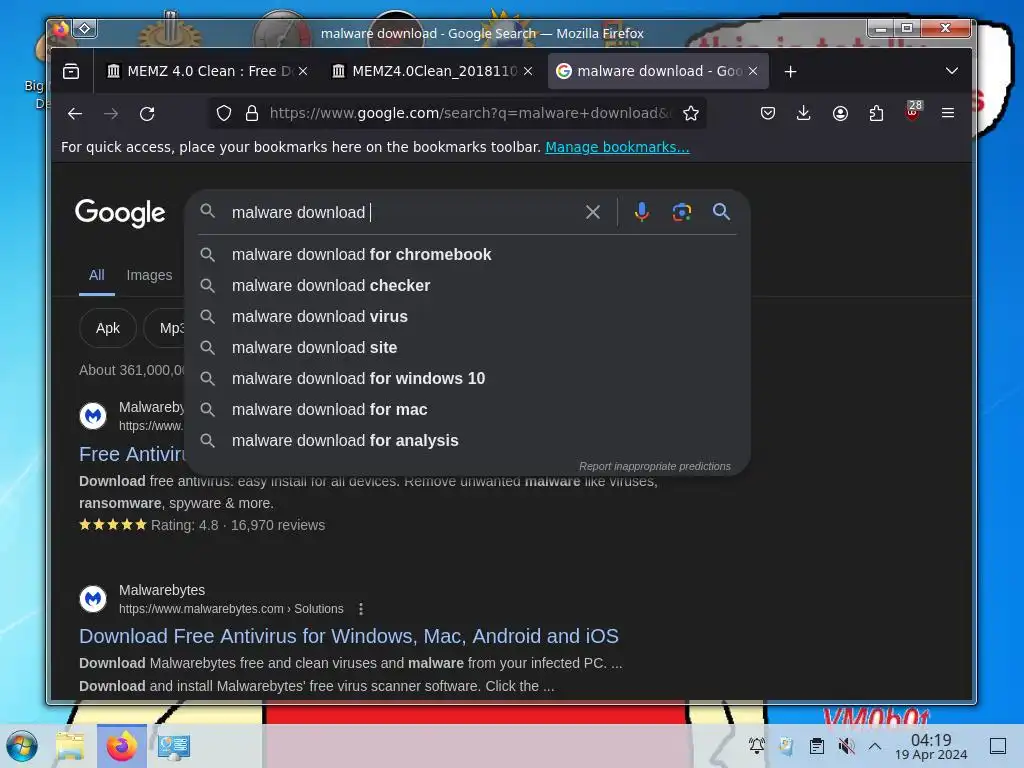Select suggestion malware download checker
Screen dimensions: 1024x768
468,285
